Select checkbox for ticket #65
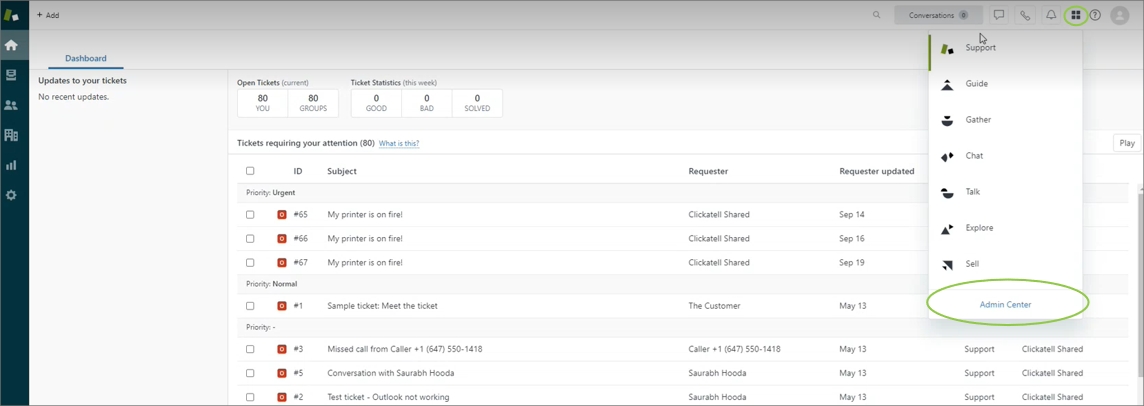This screenshot has height=406, width=1144. (250, 214)
